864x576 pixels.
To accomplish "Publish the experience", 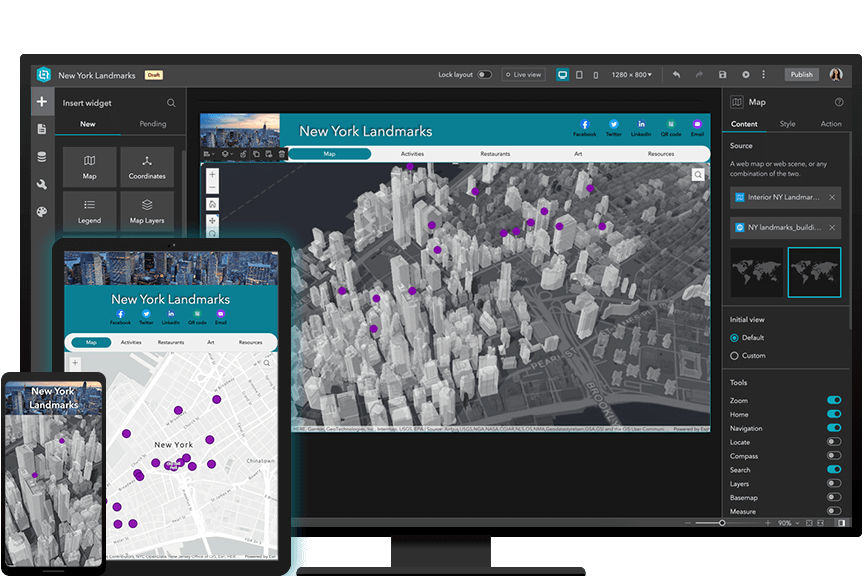I will [801, 74].
